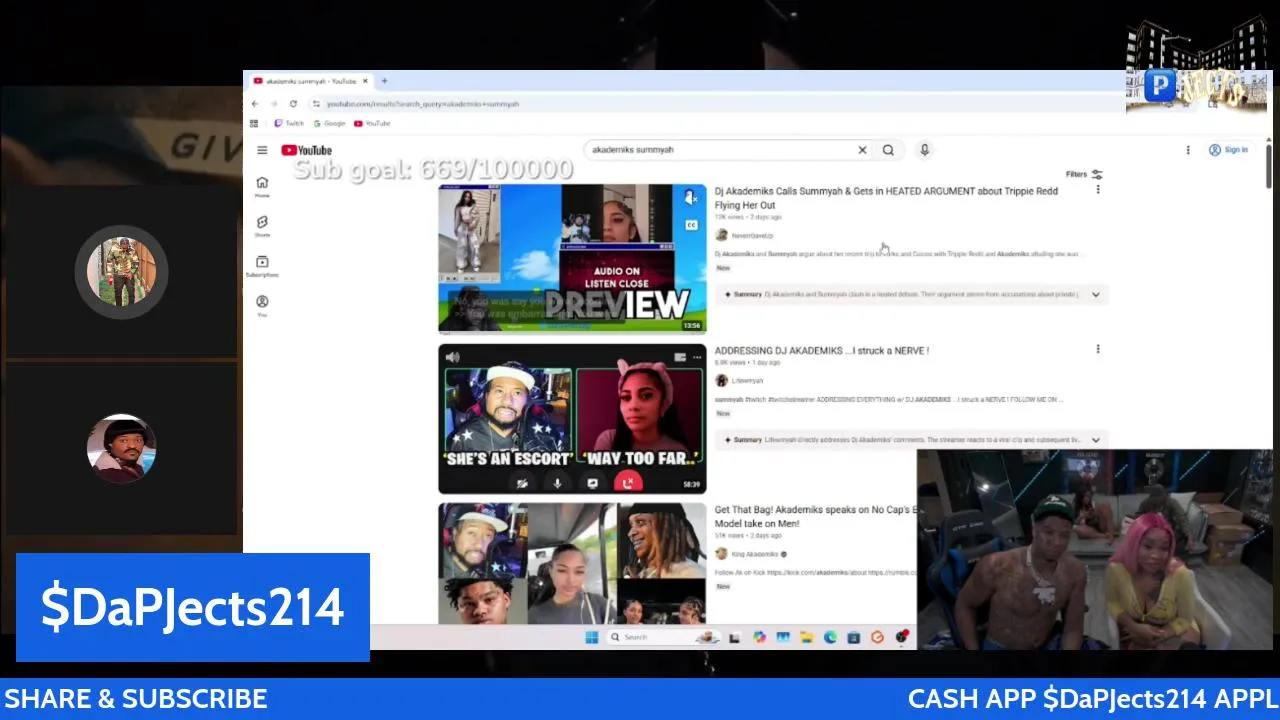This screenshot has height=720, width=1280.
Task: Toggle mute on first video preview
Action: (691, 199)
